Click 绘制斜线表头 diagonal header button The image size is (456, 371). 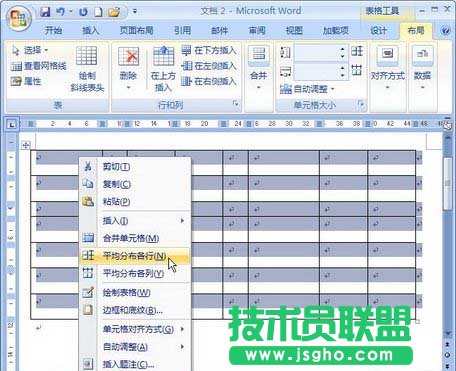coord(87,69)
